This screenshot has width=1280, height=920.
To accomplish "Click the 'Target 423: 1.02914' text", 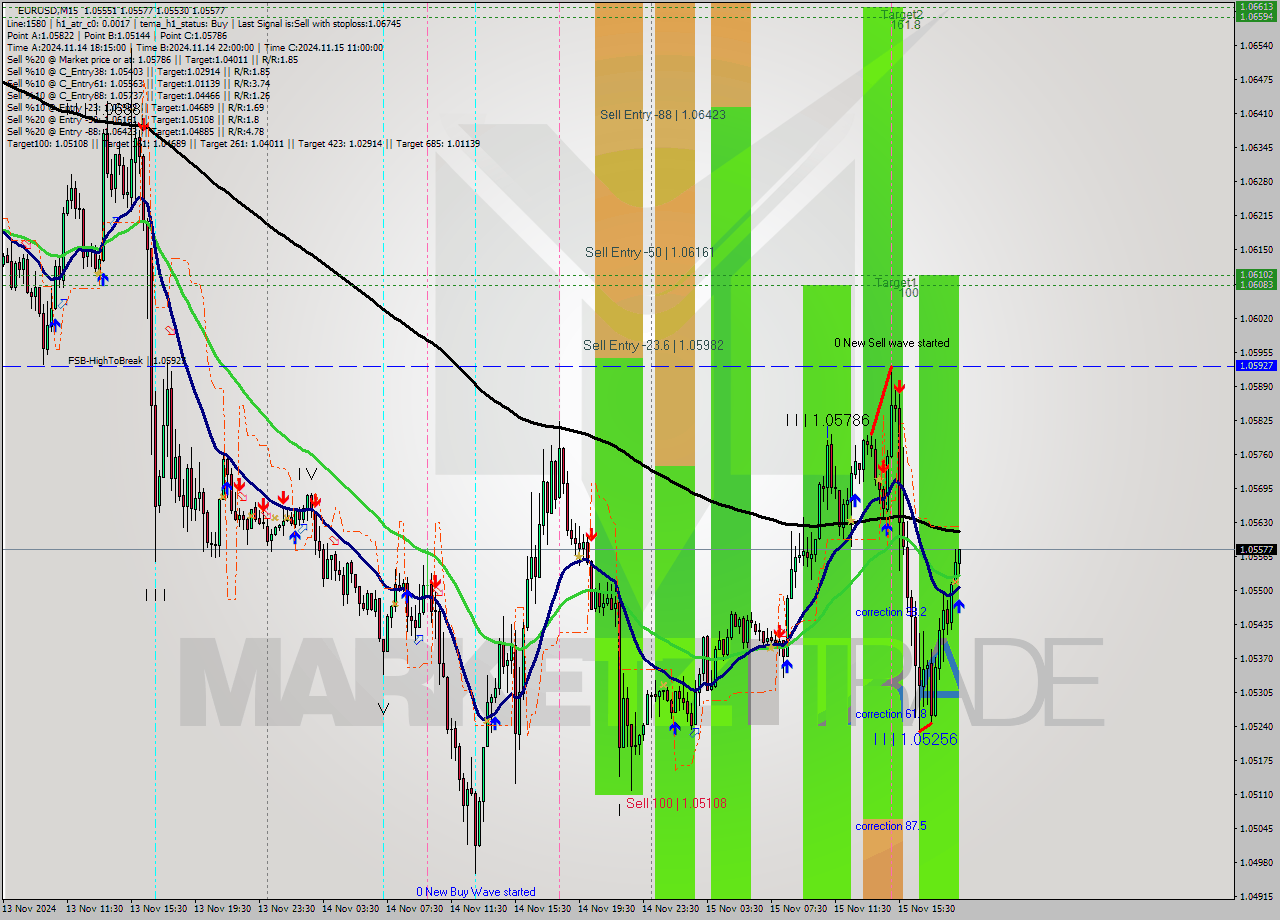I will [342, 143].
